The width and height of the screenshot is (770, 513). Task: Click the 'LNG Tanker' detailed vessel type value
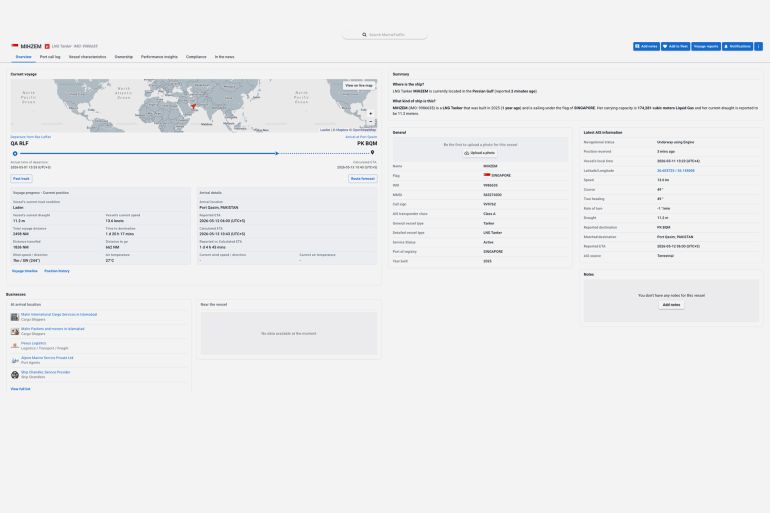[493, 233]
